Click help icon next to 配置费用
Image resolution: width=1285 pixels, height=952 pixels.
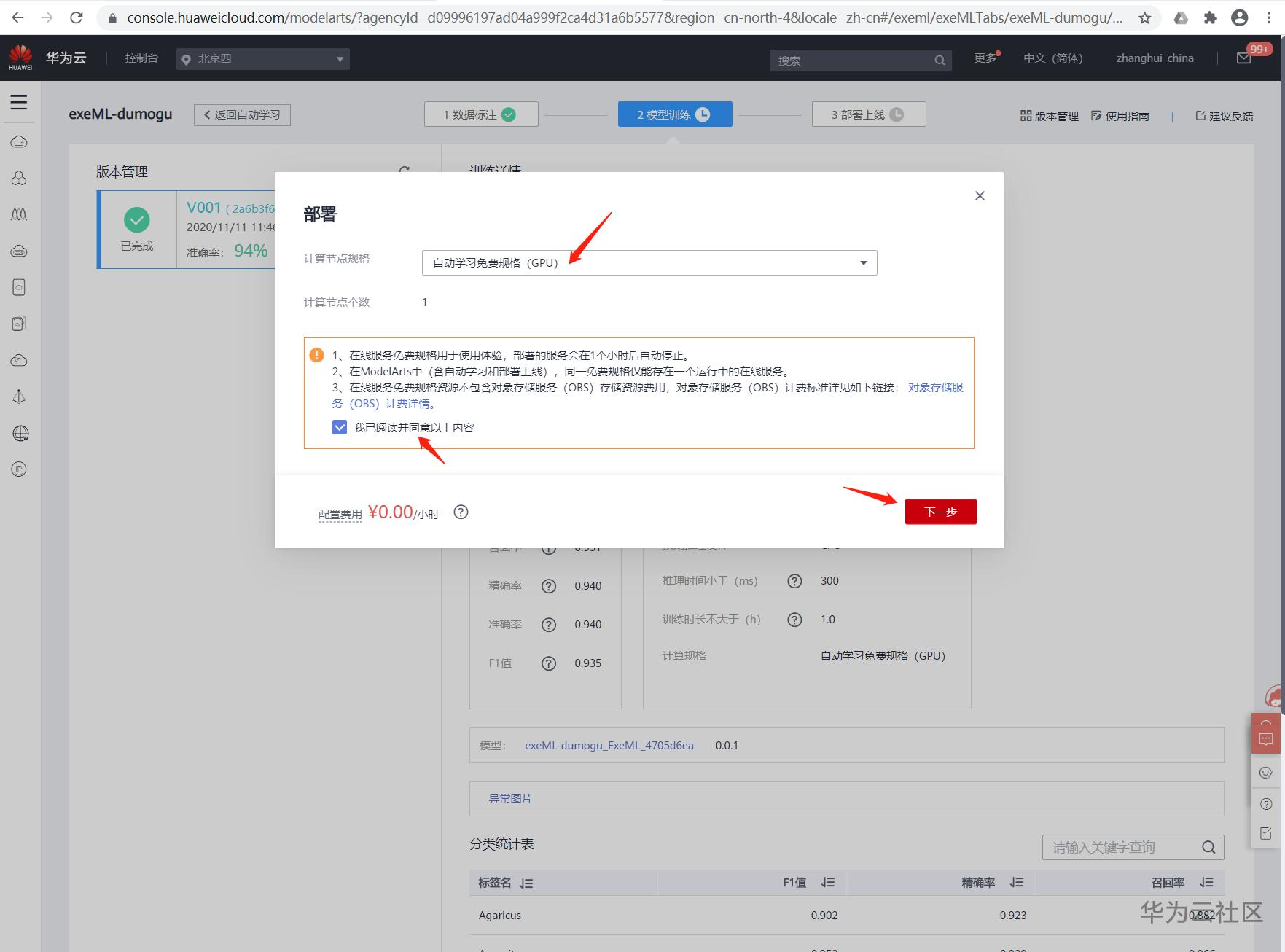click(x=461, y=512)
